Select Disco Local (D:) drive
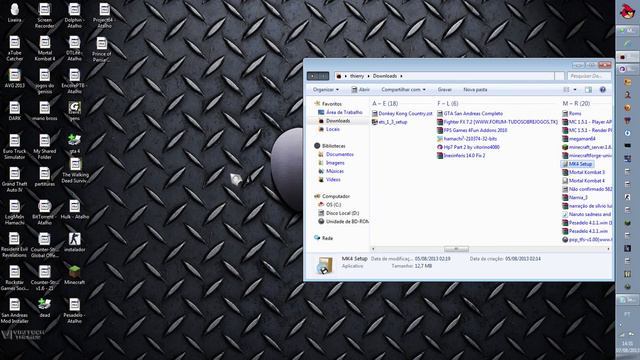 coord(342,213)
